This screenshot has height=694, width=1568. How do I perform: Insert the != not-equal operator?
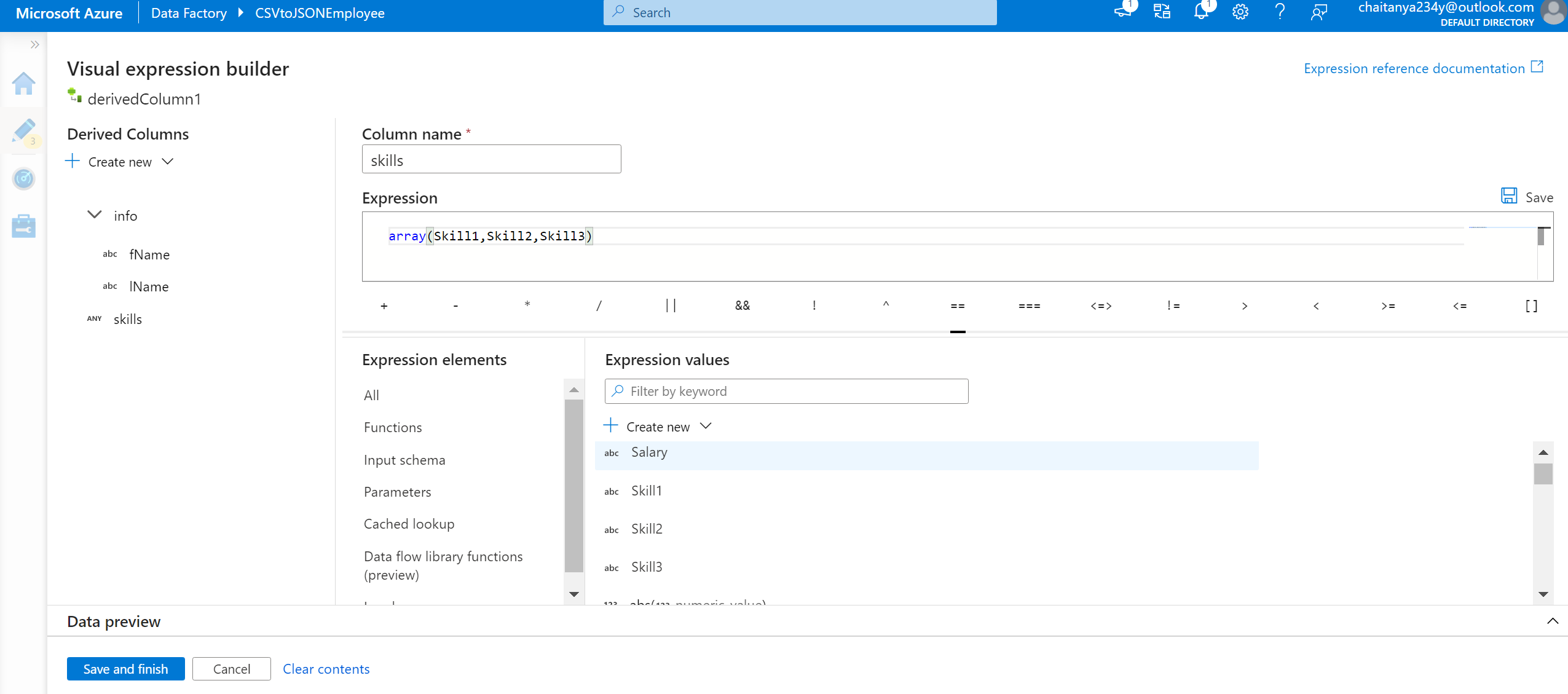(x=1173, y=306)
